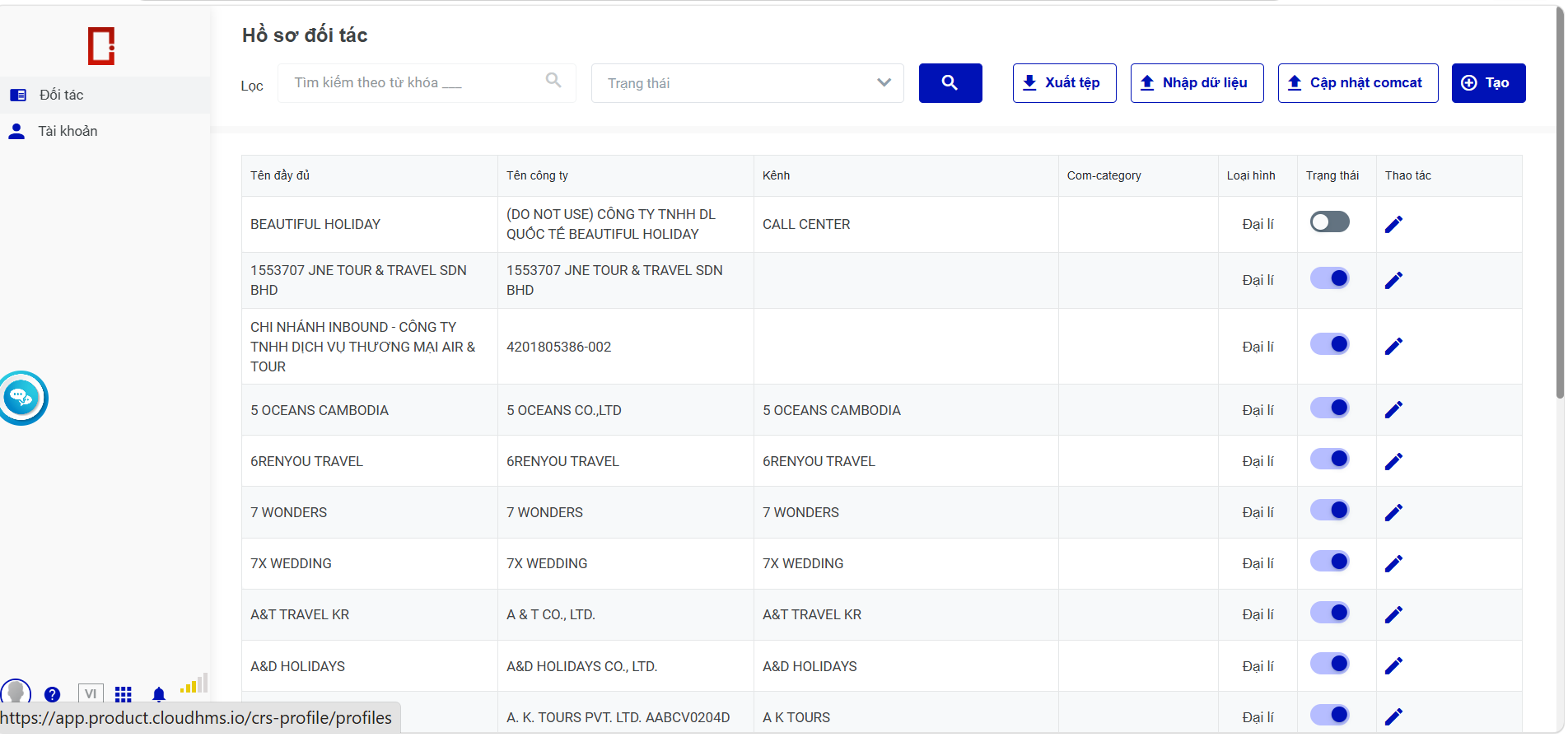The width and height of the screenshot is (1568, 737).
Task: Click the keyword search input field
Action: pyautogui.click(x=427, y=83)
